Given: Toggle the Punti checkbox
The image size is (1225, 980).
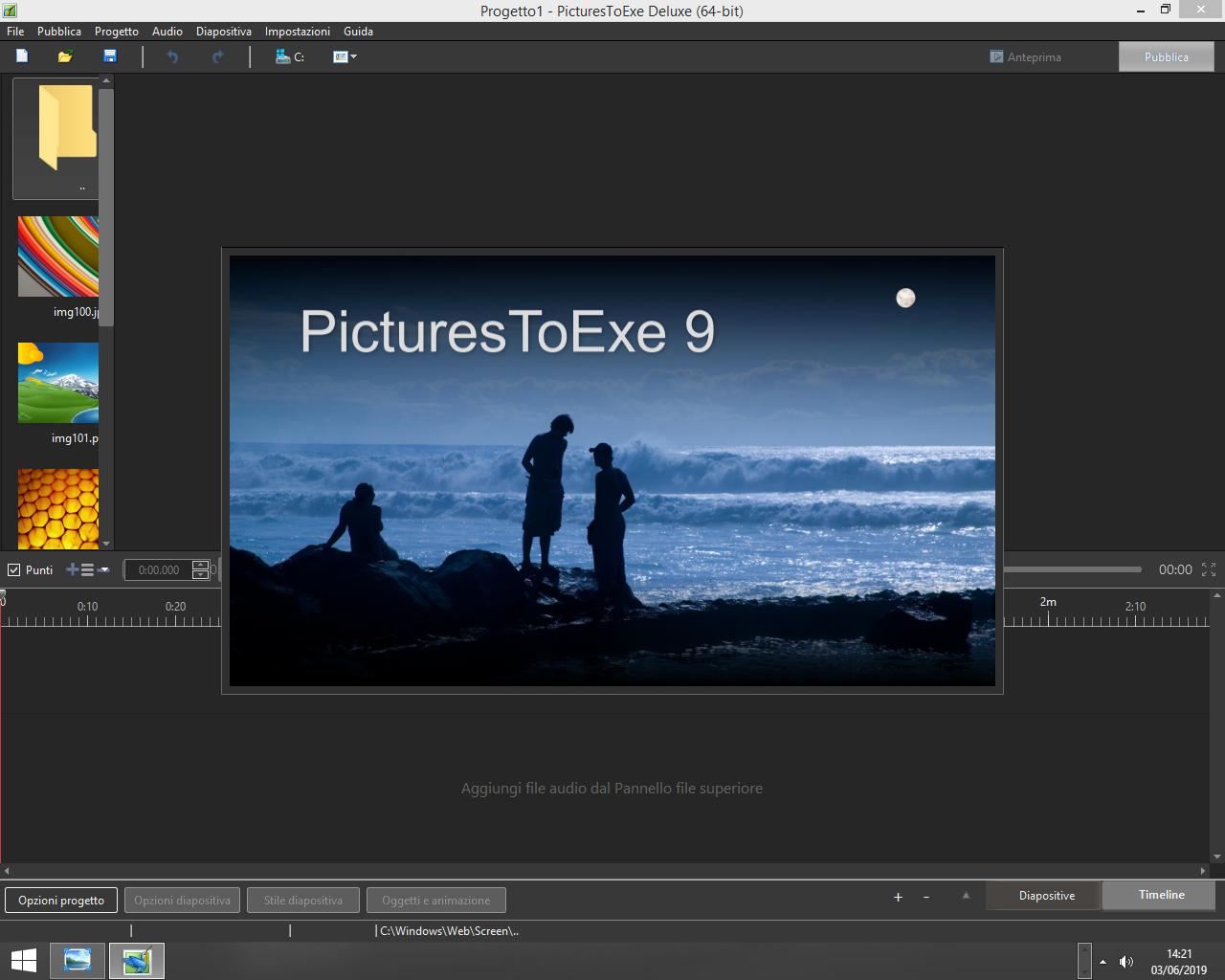Looking at the screenshot, I should [14, 569].
